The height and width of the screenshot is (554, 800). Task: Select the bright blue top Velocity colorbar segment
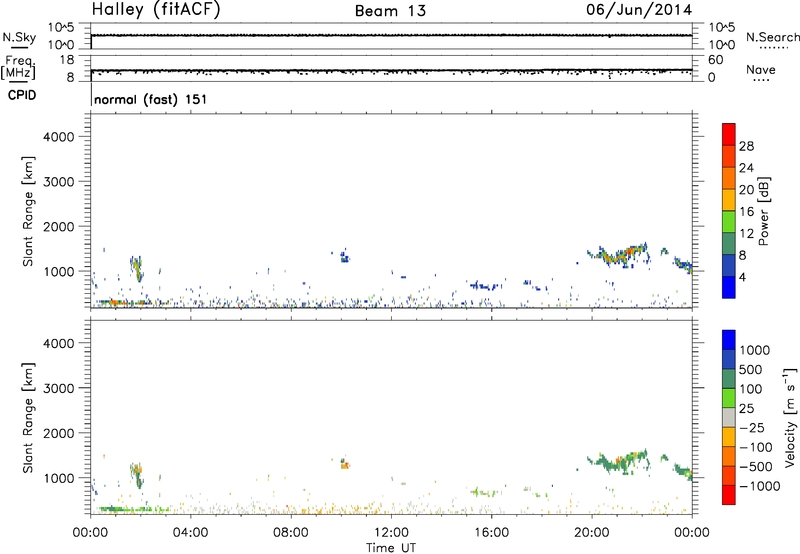pos(729,340)
